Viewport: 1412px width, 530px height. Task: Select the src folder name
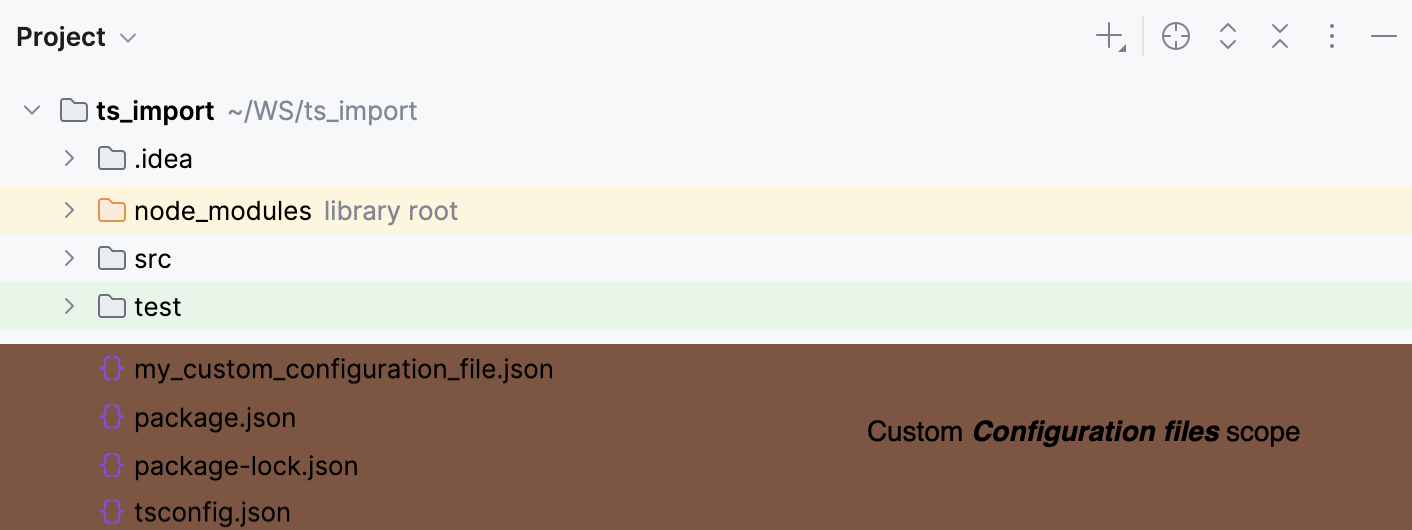(x=153, y=259)
